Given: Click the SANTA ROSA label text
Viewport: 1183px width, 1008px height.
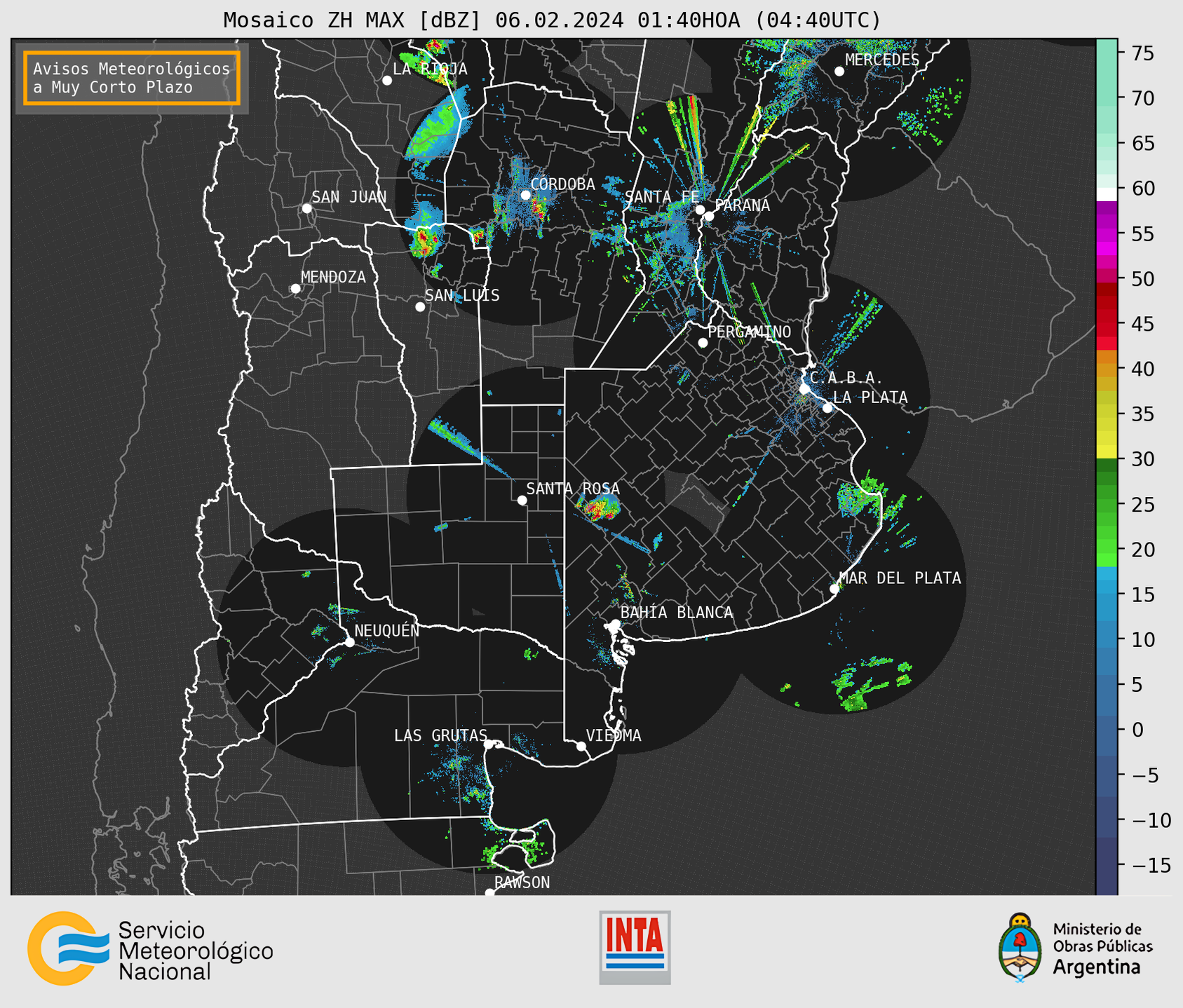Looking at the screenshot, I should [x=573, y=489].
